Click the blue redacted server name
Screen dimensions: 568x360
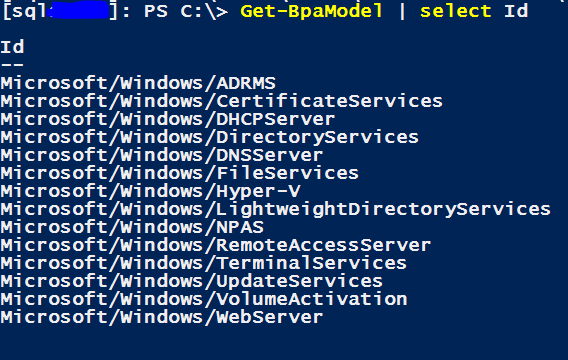[x=78, y=10]
